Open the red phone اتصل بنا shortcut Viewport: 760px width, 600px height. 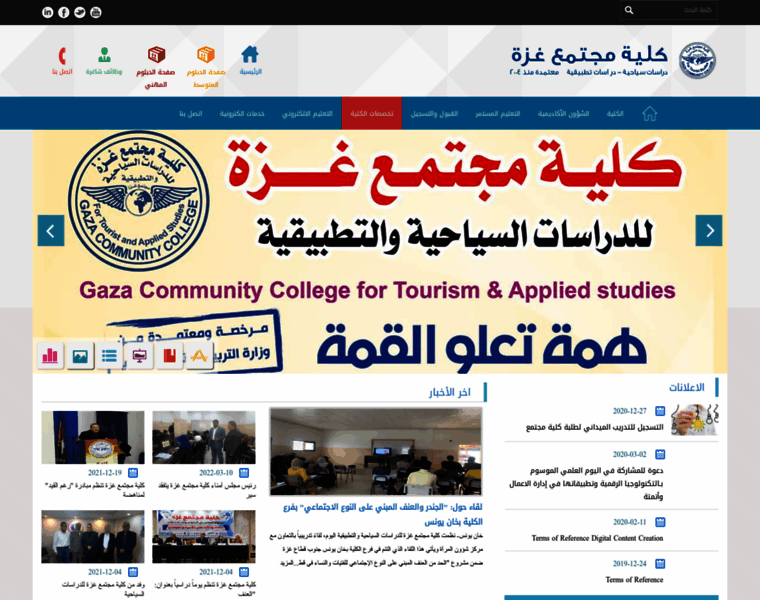(x=62, y=61)
